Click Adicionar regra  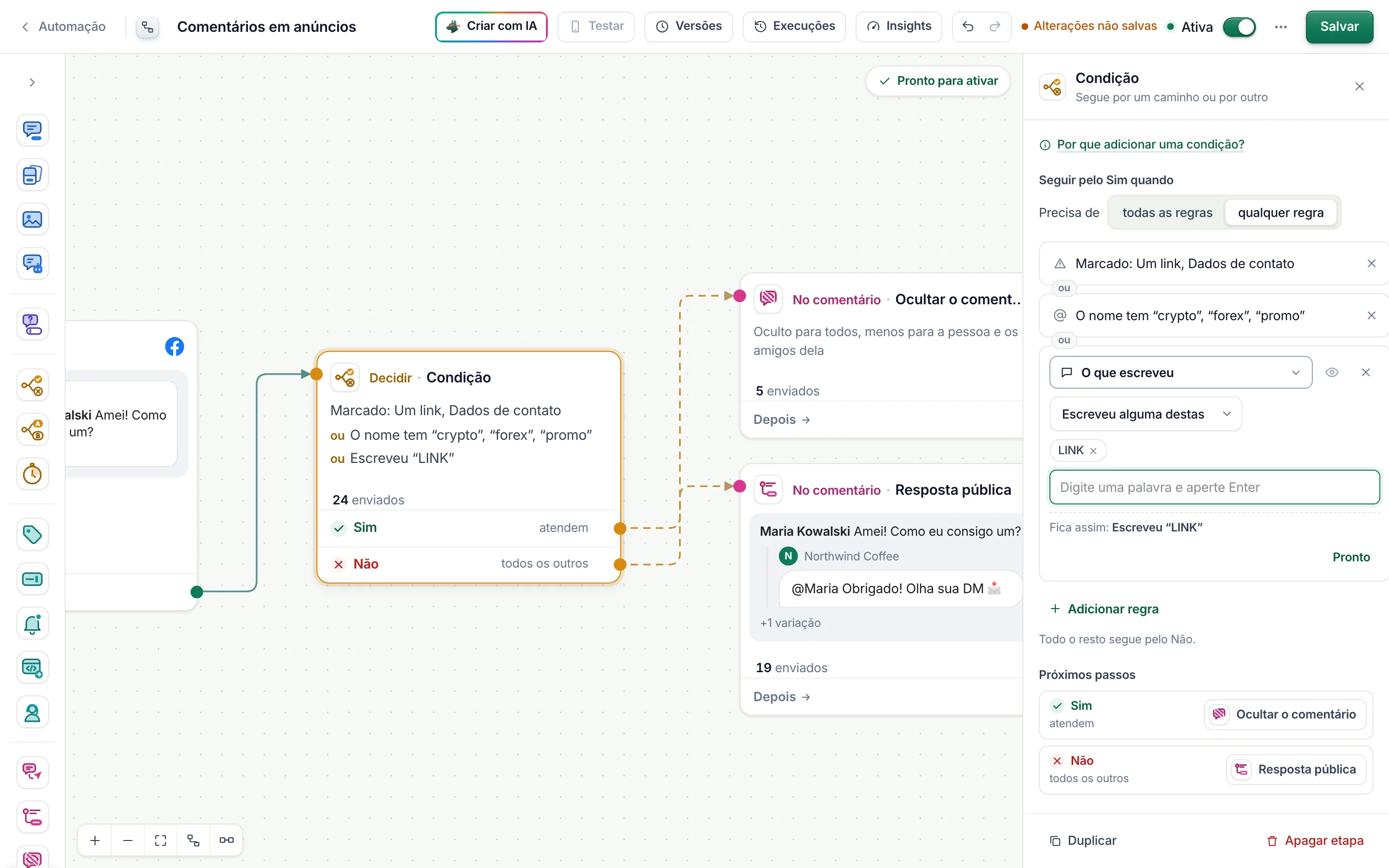(x=1104, y=609)
